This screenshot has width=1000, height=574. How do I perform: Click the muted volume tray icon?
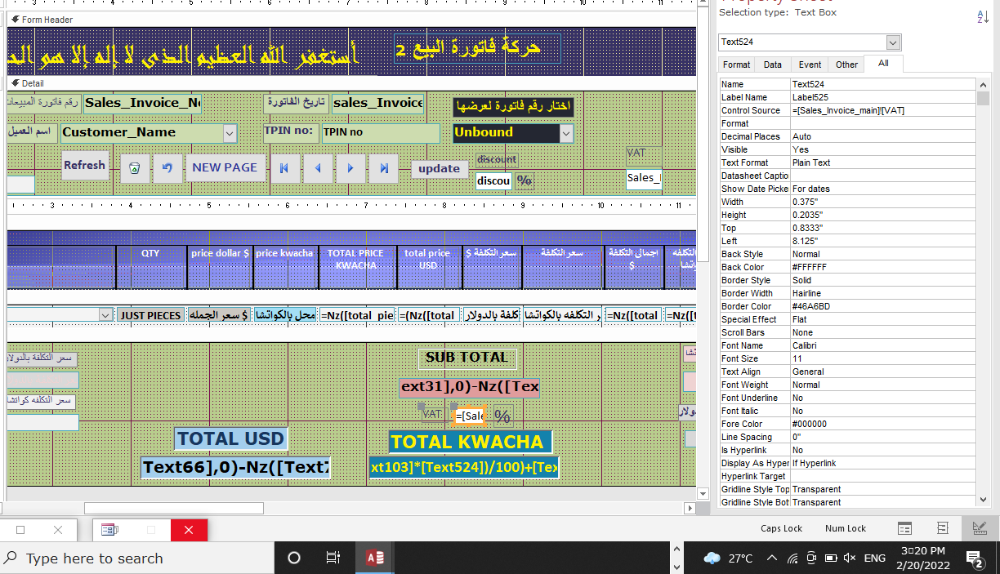coord(849,559)
